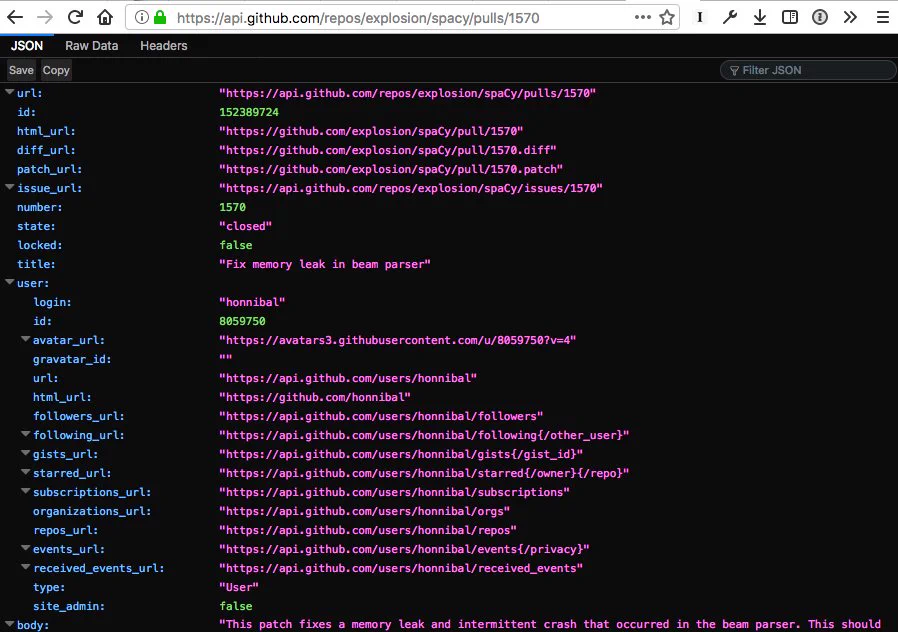898x632 pixels.
Task: Go back with the browser back arrow
Action: pos(15,18)
